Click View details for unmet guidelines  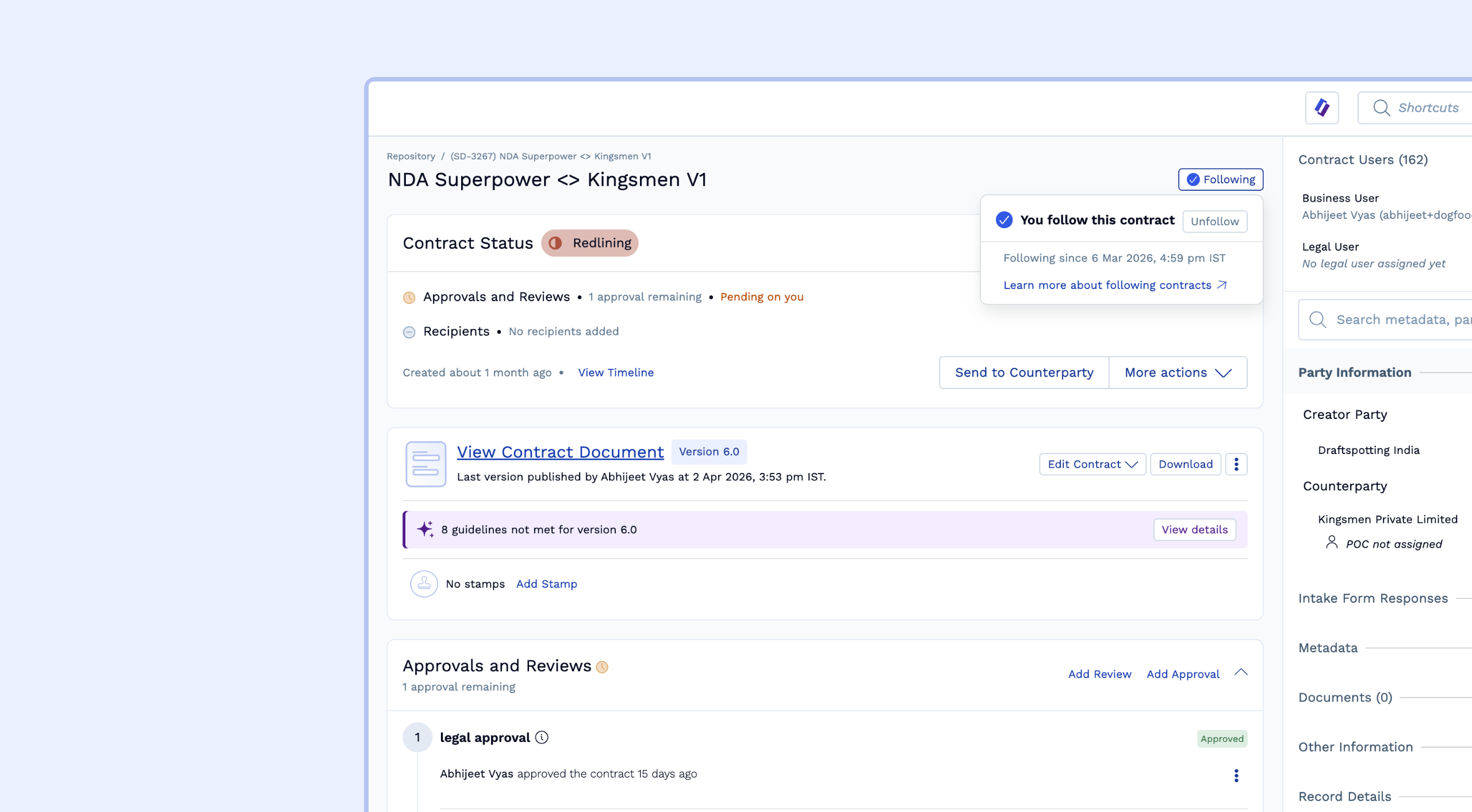tap(1194, 529)
